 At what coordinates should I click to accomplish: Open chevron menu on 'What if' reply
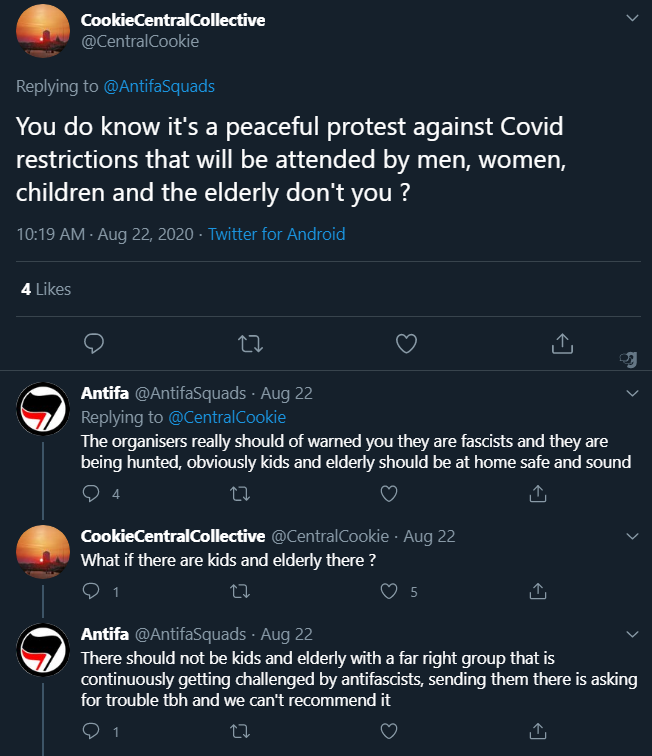[631, 536]
